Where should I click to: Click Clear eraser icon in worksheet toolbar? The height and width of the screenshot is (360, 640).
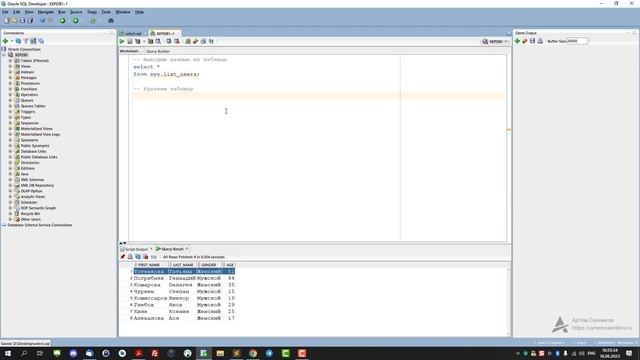(x=196, y=41)
